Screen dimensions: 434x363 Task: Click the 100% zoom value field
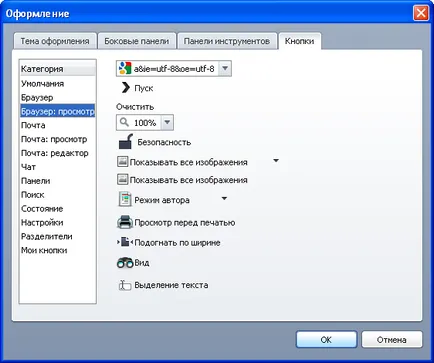click(x=145, y=123)
